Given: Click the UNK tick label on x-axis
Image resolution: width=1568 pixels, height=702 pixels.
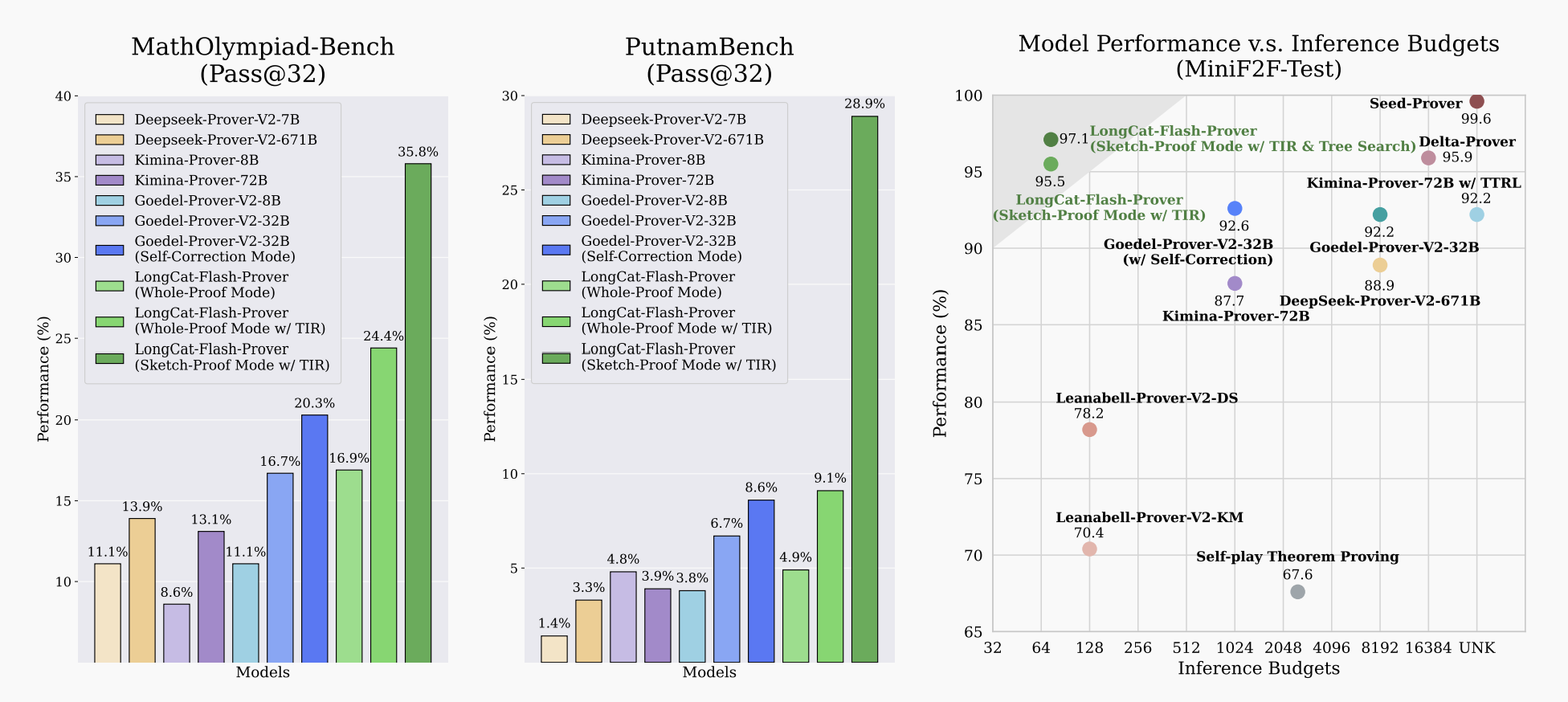Looking at the screenshot, I should click(x=1476, y=648).
